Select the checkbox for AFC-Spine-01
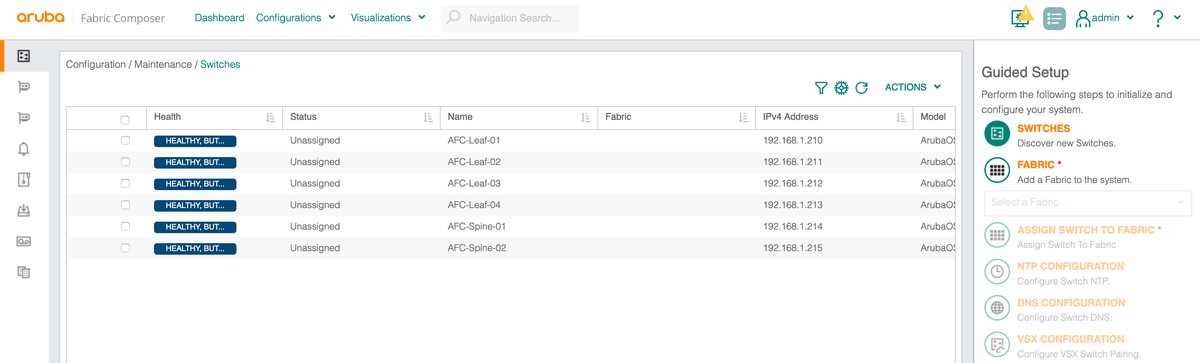This screenshot has width=1200, height=363. coord(125,226)
